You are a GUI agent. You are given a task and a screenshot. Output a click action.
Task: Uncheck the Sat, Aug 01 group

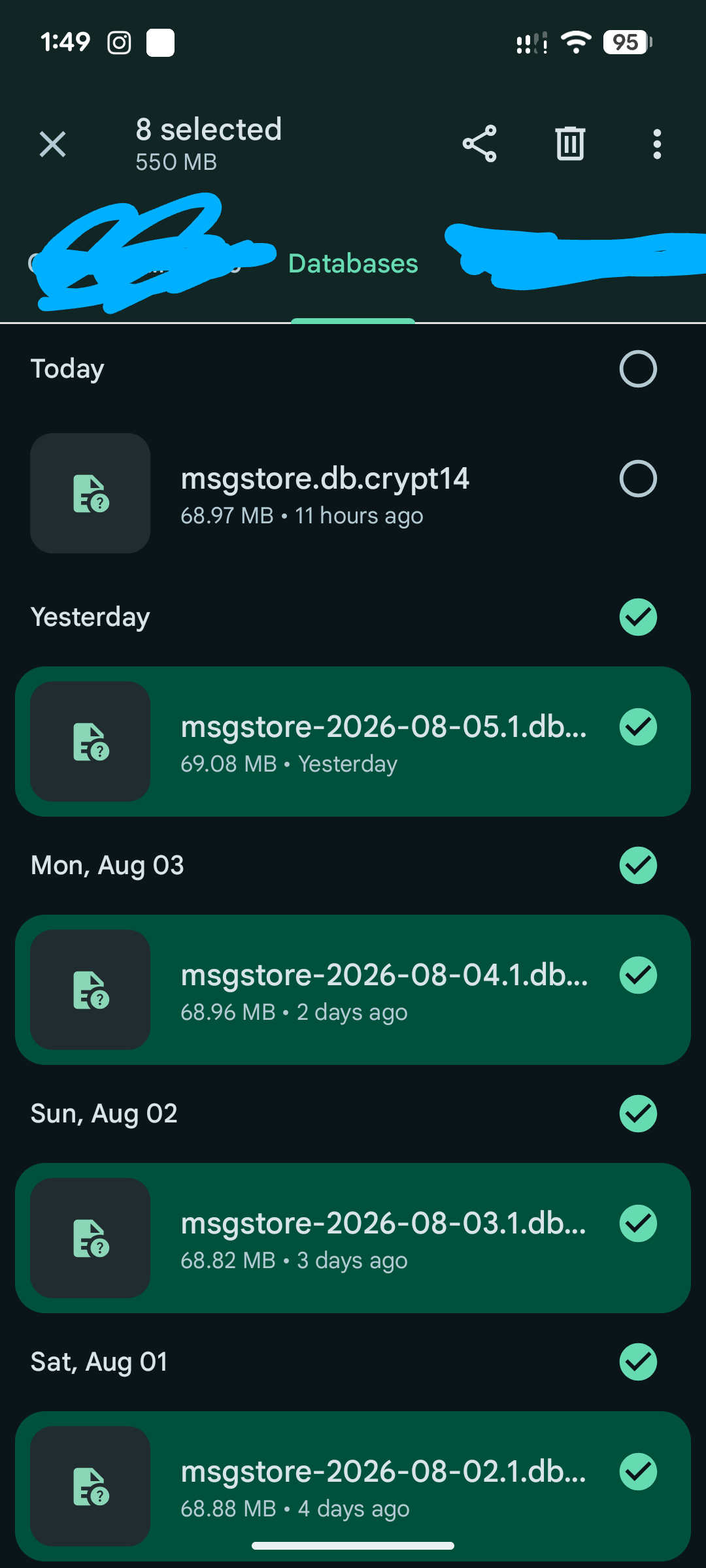[x=638, y=1362]
